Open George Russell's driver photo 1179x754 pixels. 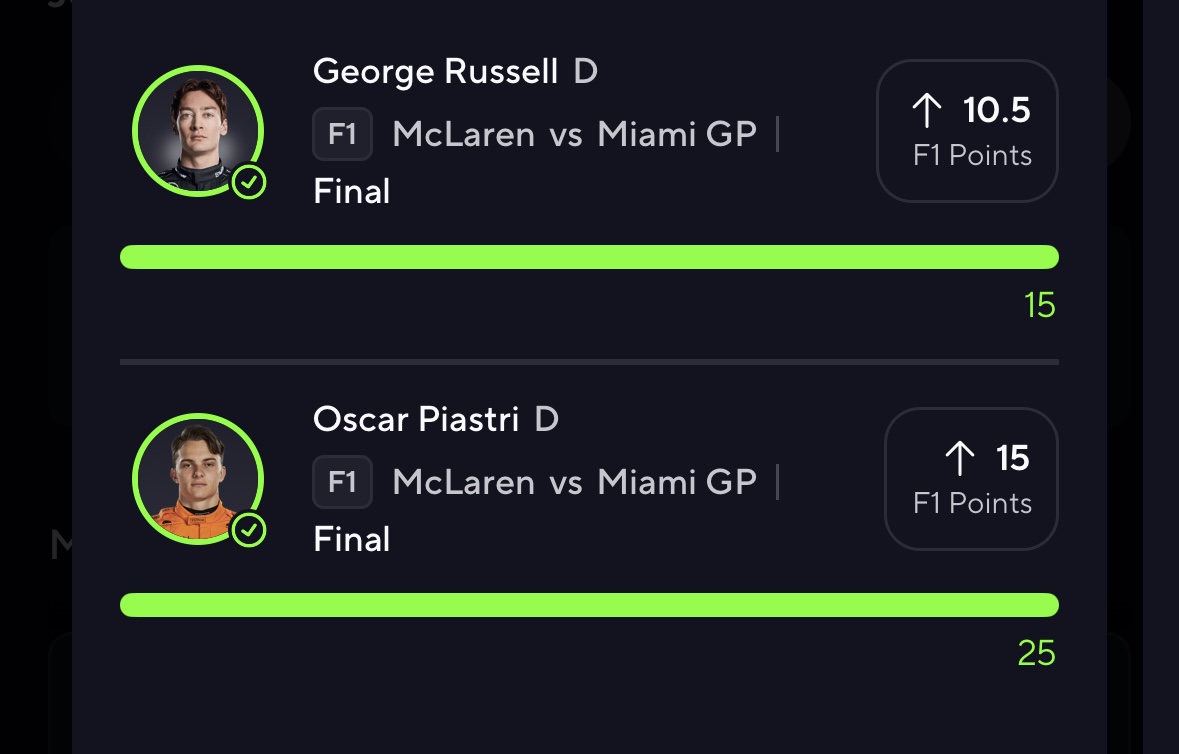197,130
